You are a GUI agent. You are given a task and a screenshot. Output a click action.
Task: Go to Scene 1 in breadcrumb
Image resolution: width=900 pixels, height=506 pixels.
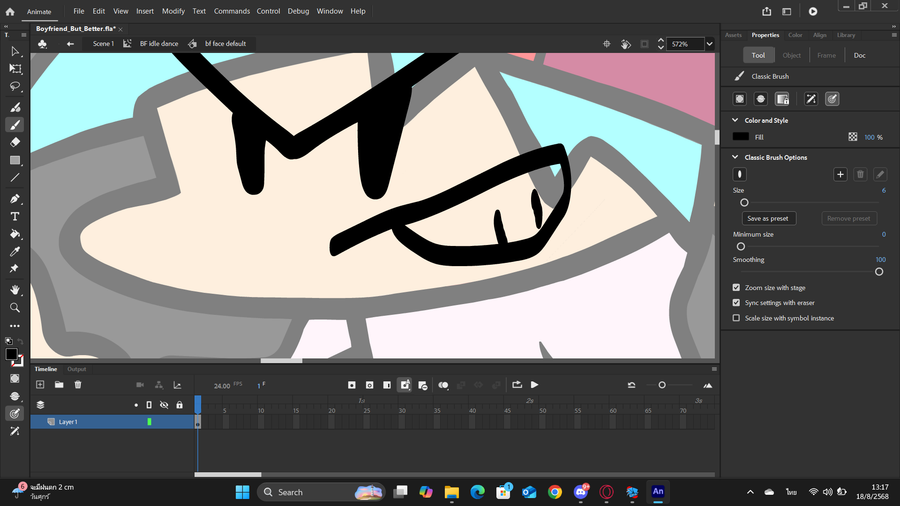coord(103,44)
